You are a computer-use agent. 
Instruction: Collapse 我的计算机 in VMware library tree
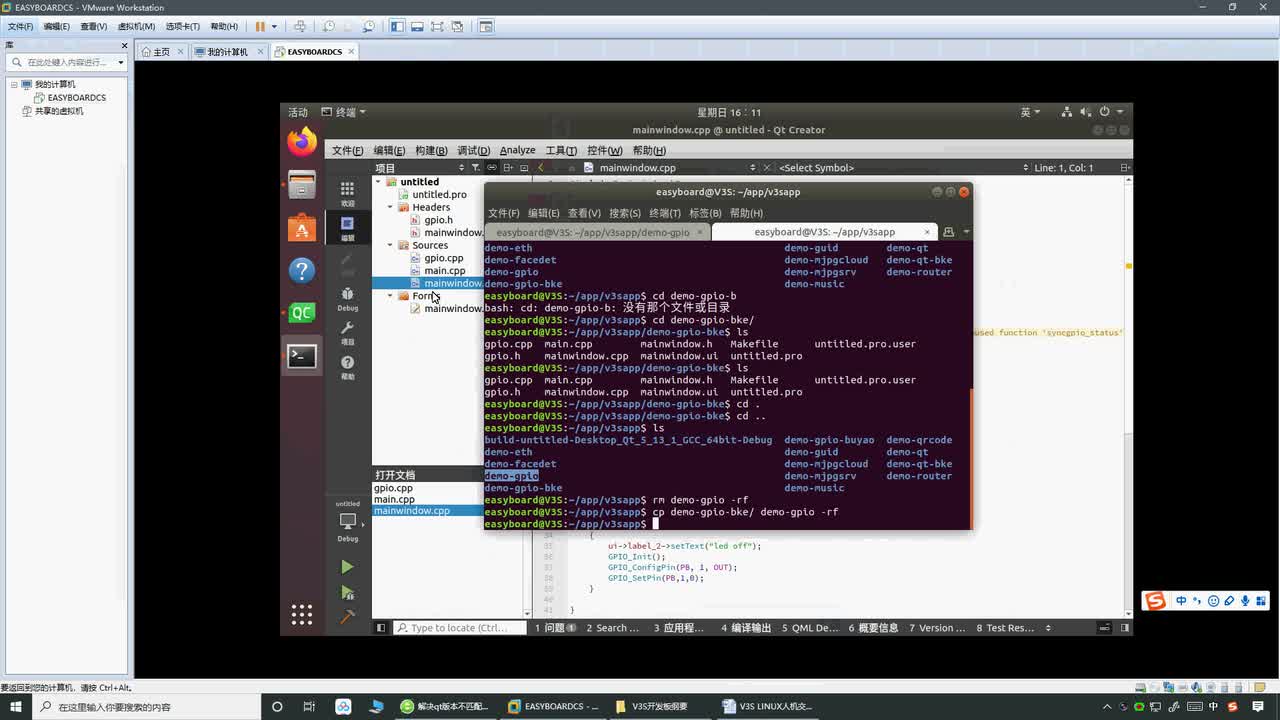point(15,85)
